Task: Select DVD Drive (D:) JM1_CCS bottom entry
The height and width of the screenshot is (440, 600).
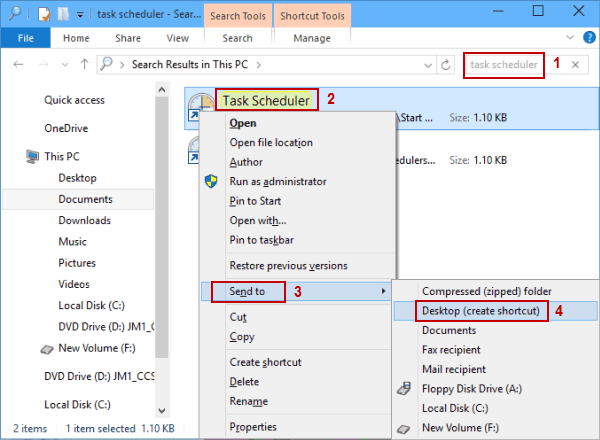Action: point(99,376)
